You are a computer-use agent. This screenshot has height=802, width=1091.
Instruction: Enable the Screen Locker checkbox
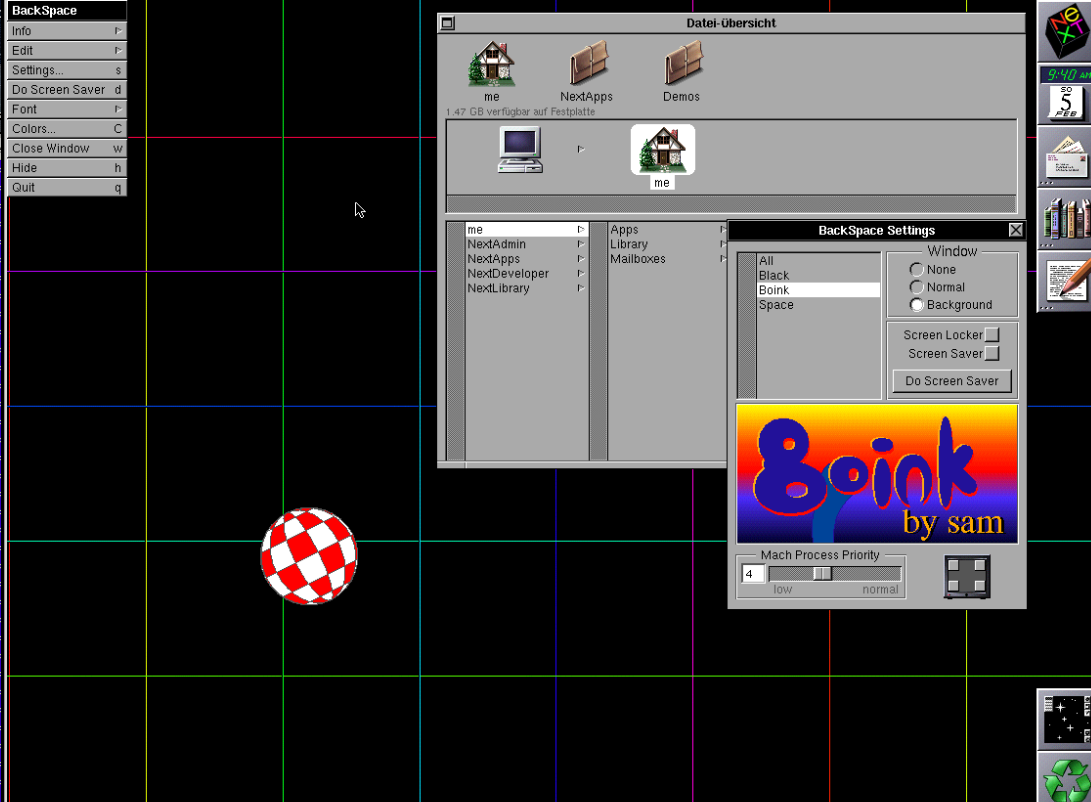[x=992, y=335]
